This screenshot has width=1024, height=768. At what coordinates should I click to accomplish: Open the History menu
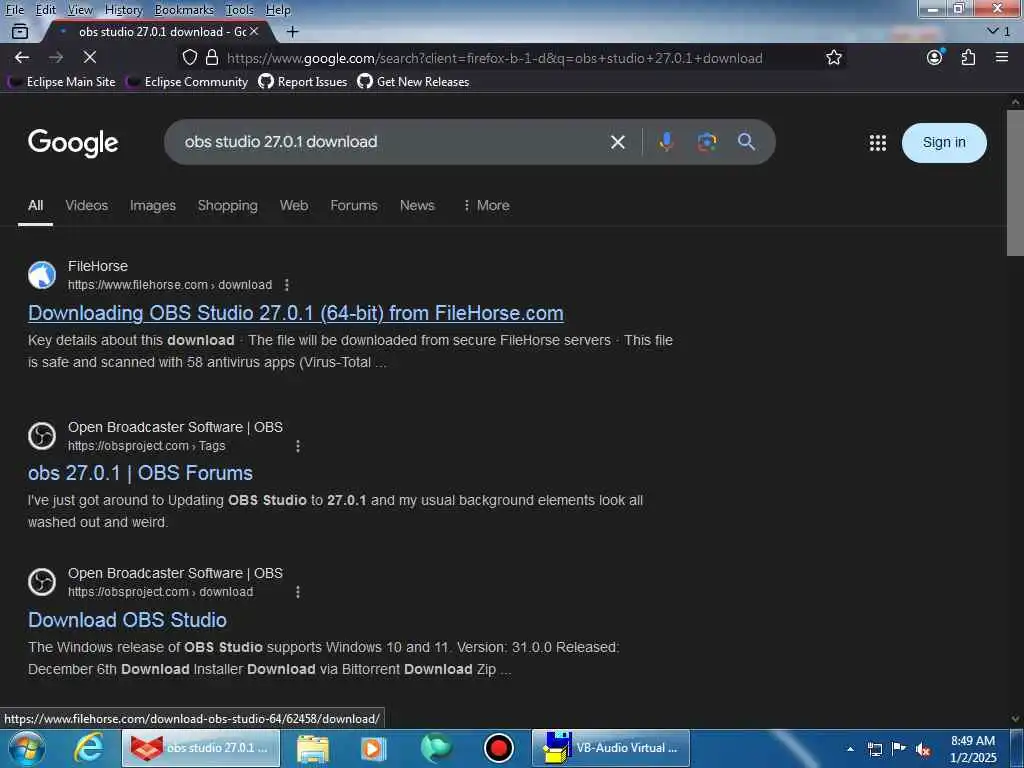click(x=123, y=10)
